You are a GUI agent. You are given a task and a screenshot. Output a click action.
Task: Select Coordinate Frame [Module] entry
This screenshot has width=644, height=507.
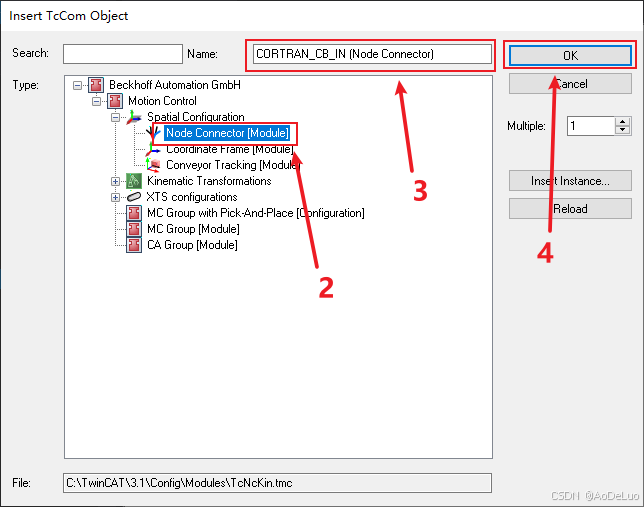(229, 149)
